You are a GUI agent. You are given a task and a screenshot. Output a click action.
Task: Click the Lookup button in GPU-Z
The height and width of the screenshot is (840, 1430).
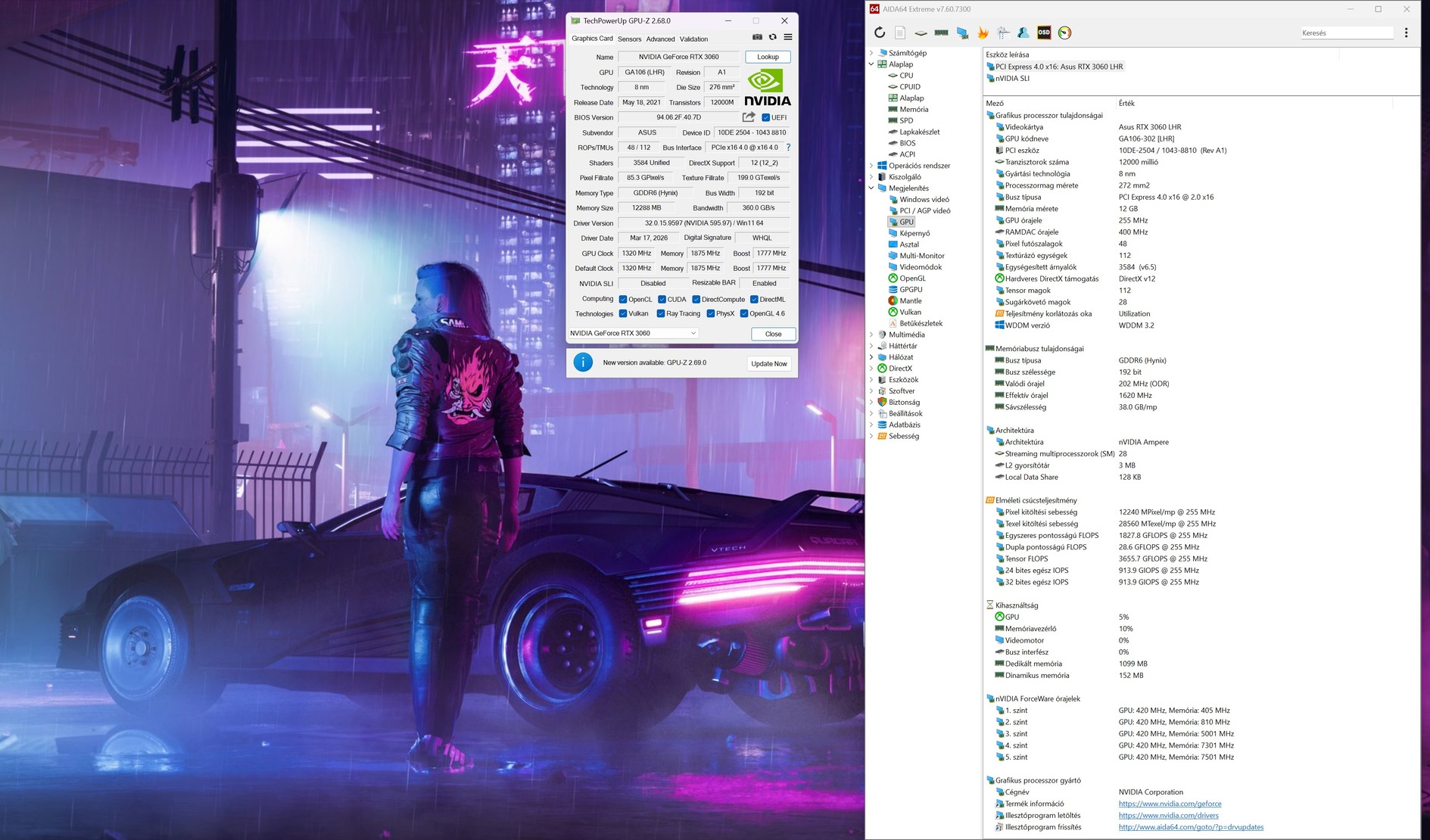768,57
